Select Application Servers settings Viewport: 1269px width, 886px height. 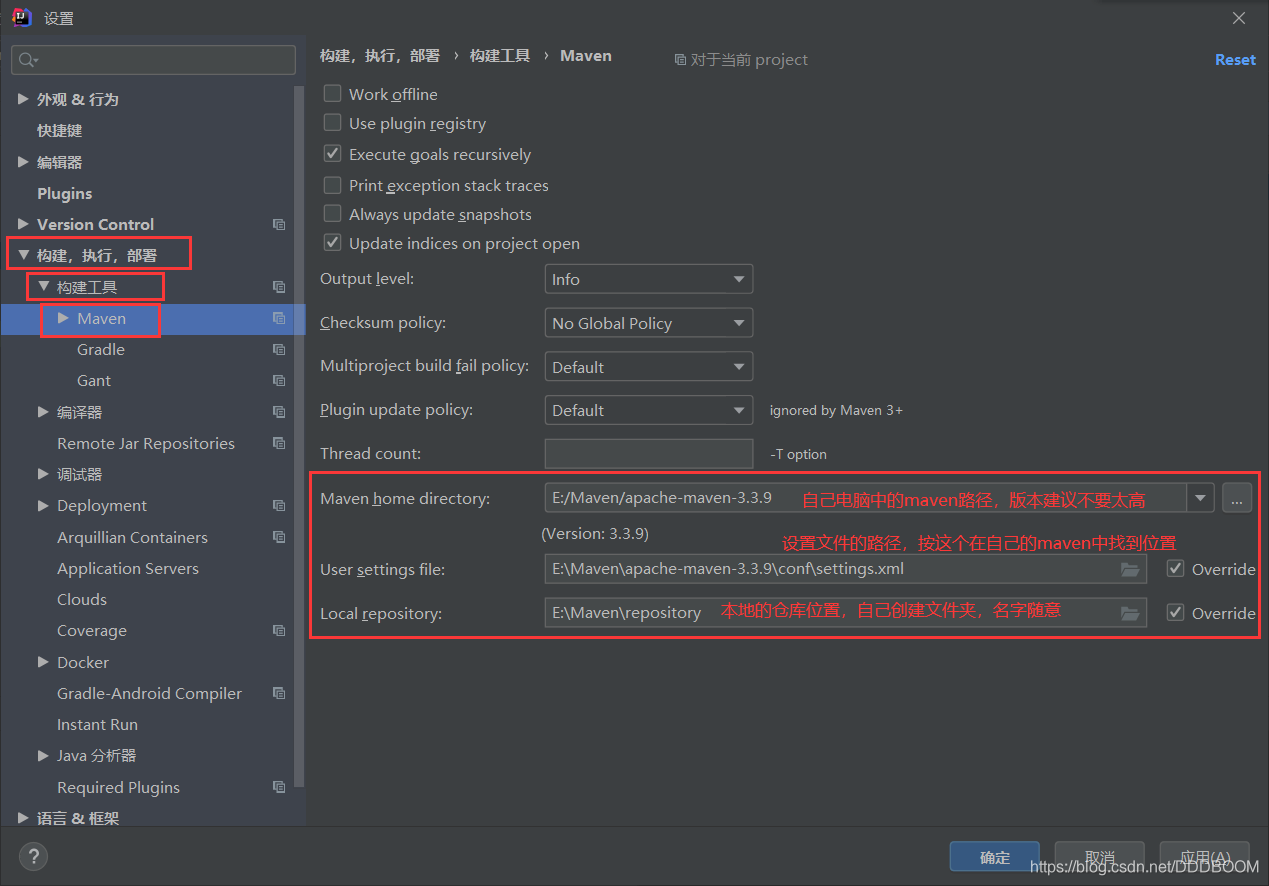pos(128,569)
